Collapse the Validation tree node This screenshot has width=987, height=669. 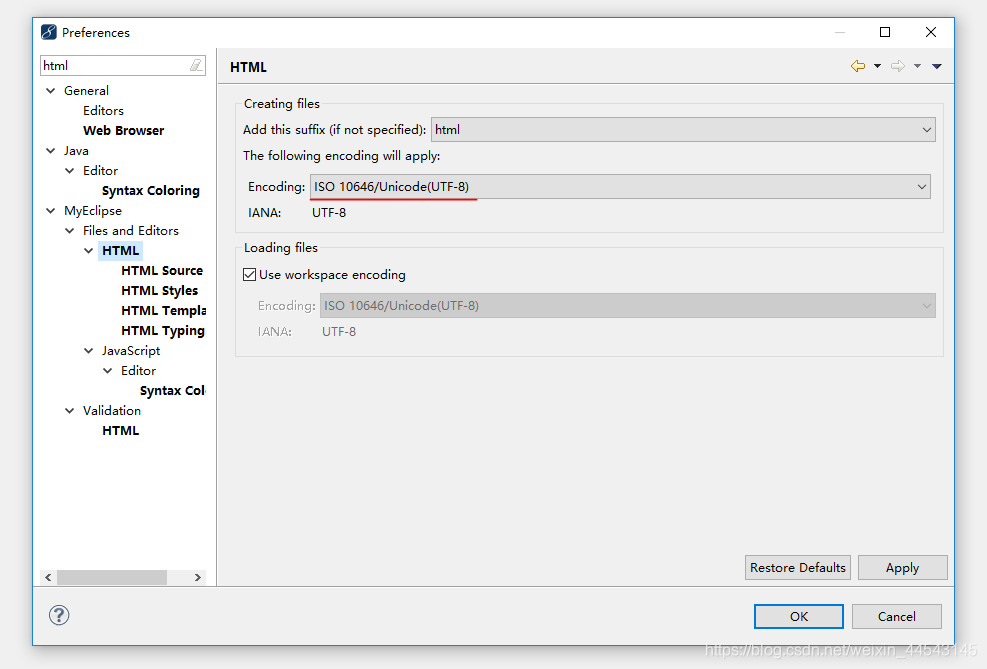point(70,410)
